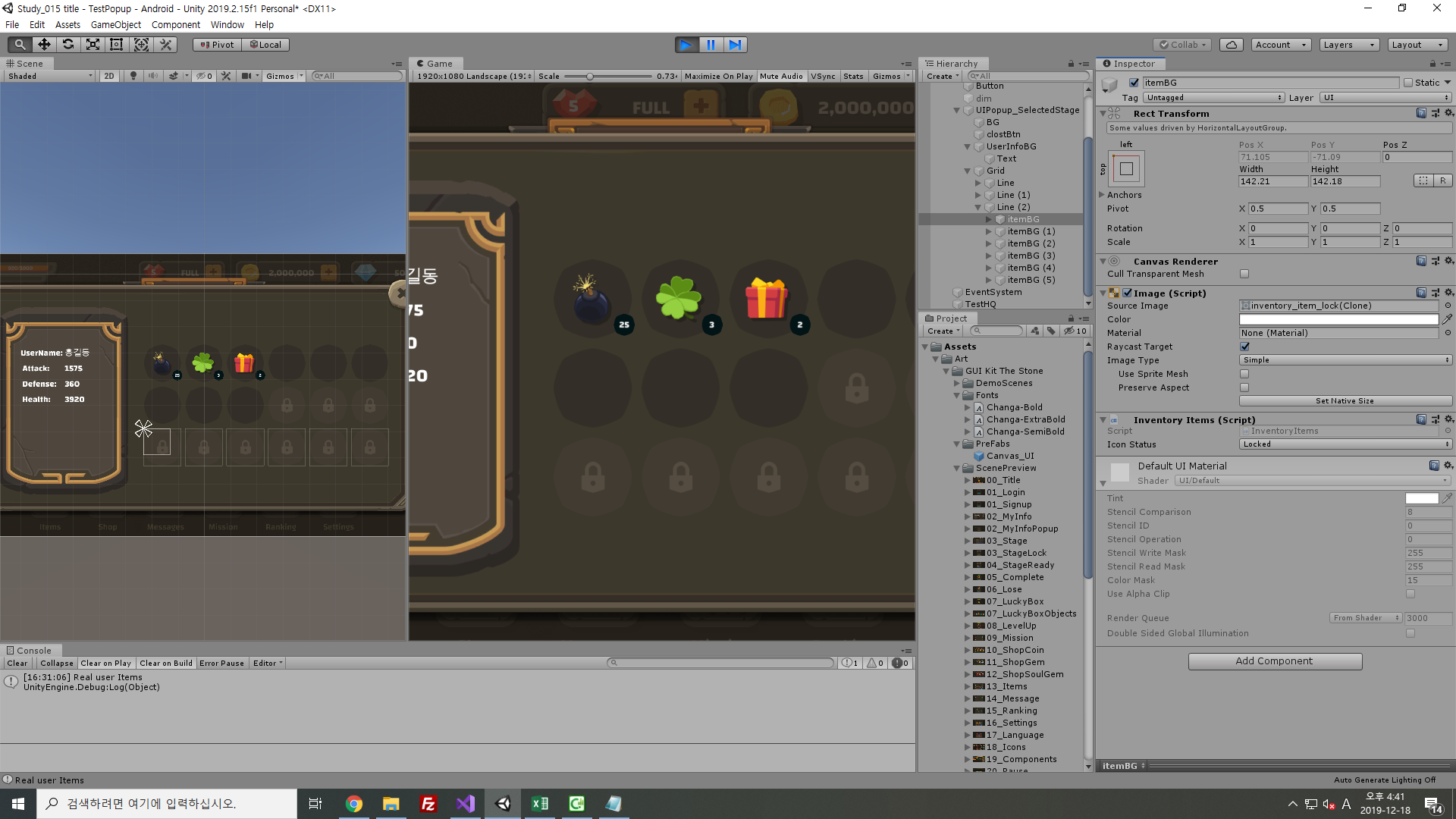
Task: Launch Visual Studio from the taskbar
Action: point(466,804)
